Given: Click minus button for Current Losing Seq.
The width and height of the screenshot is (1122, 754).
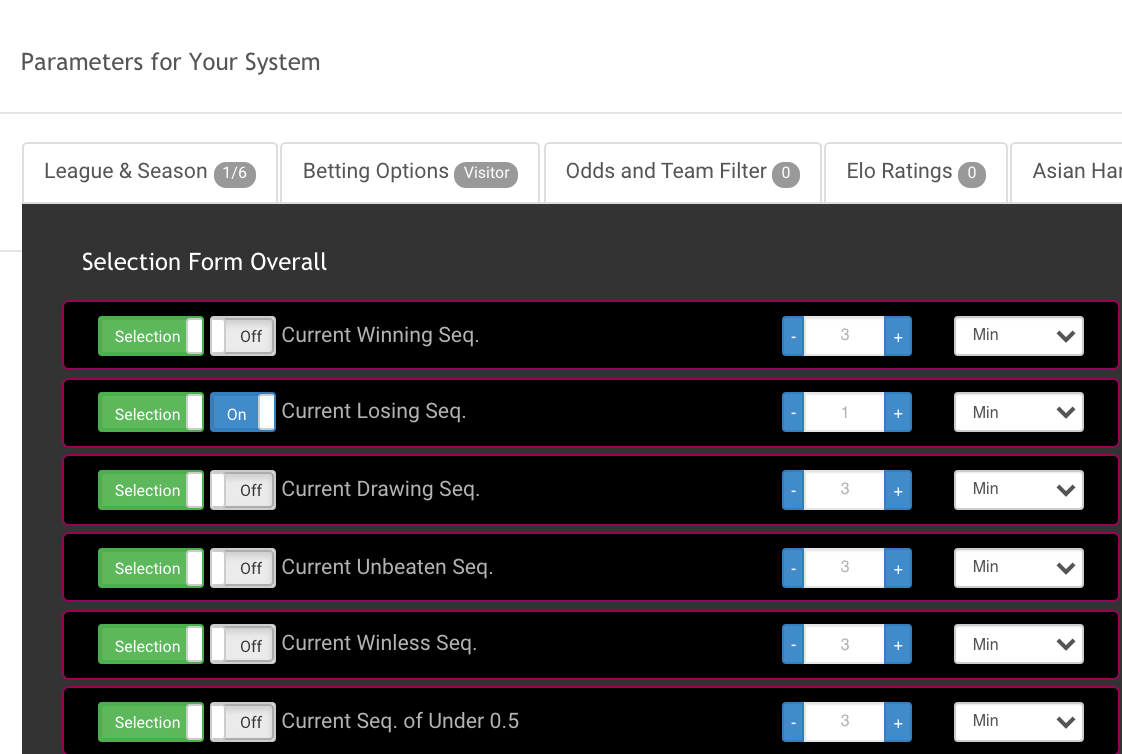Looking at the screenshot, I should click(794, 413).
